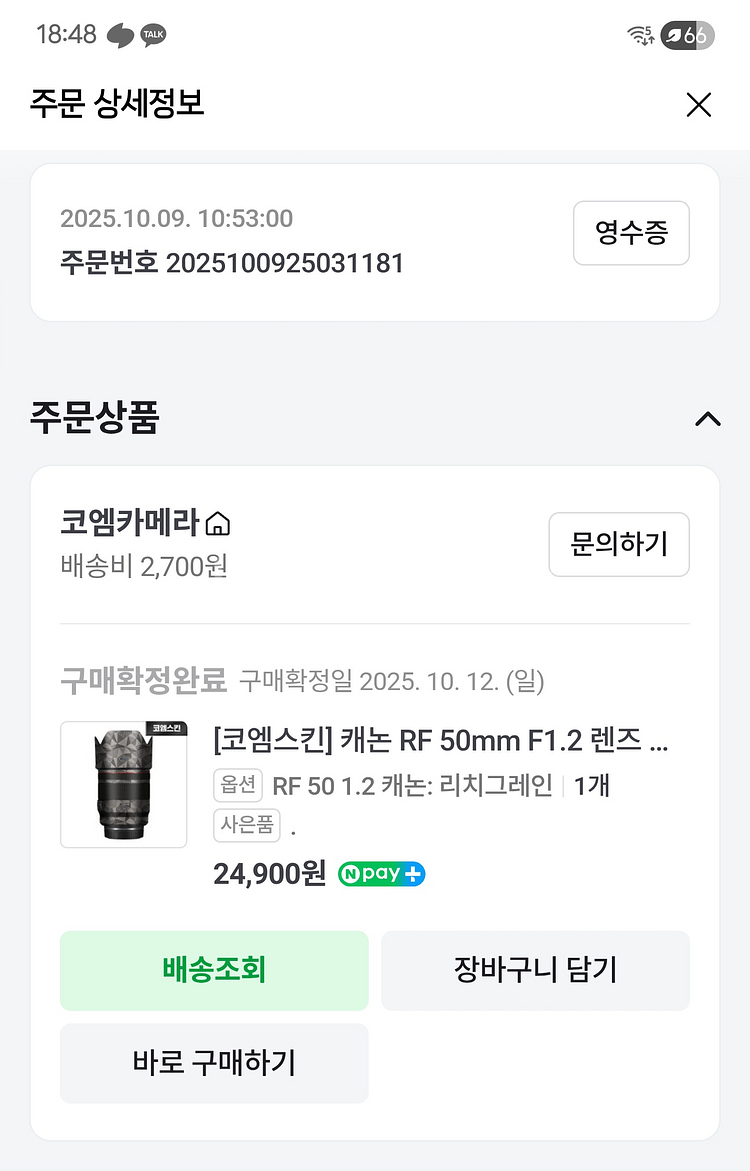
Task: Open the 영수증 receipt button
Action: pyautogui.click(x=631, y=233)
